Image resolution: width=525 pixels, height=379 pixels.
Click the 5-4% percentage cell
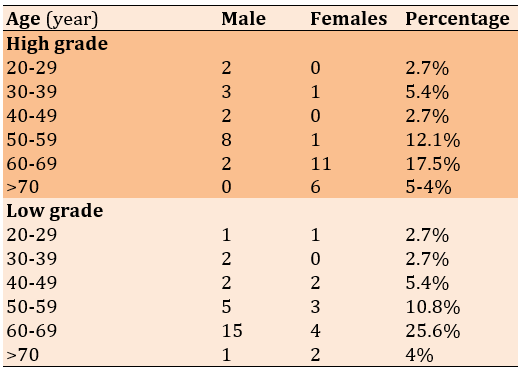[x=428, y=187]
